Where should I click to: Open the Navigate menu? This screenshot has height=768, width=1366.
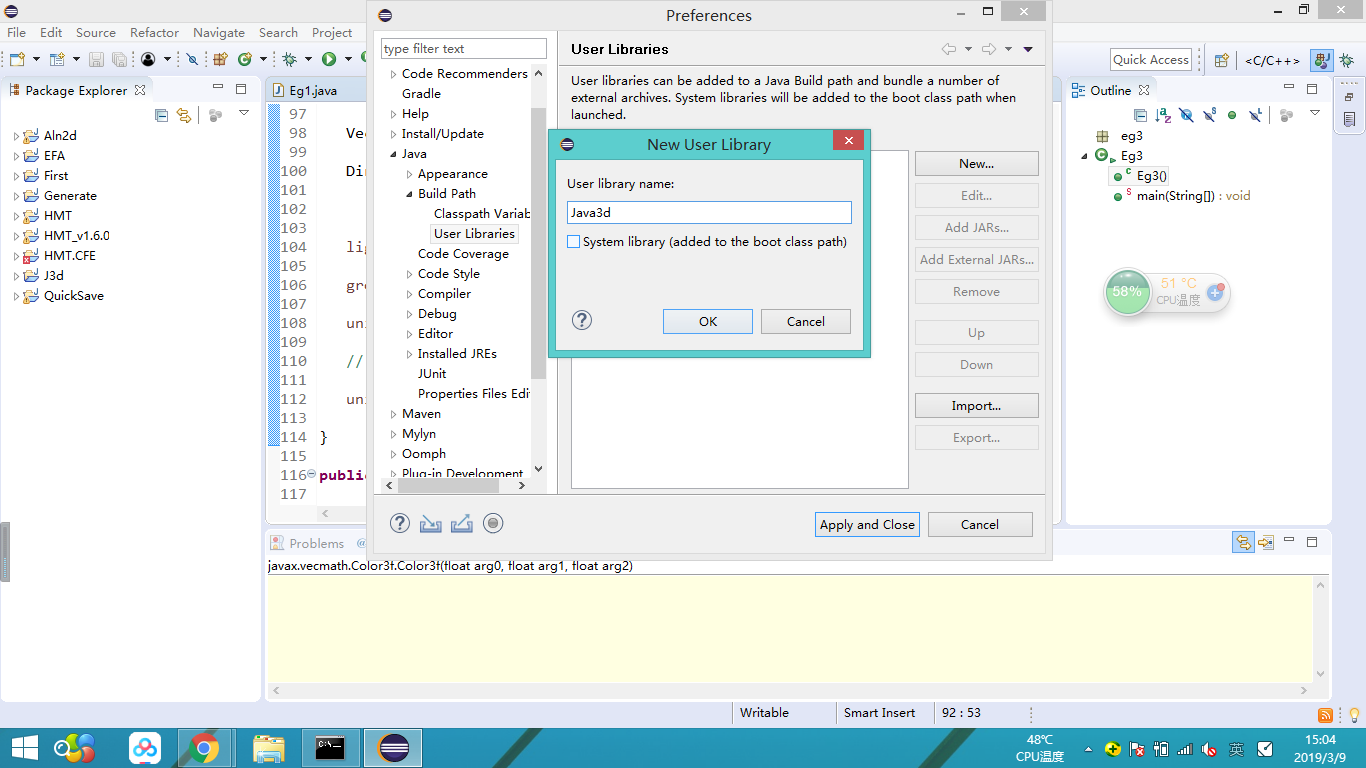[218, 32]
